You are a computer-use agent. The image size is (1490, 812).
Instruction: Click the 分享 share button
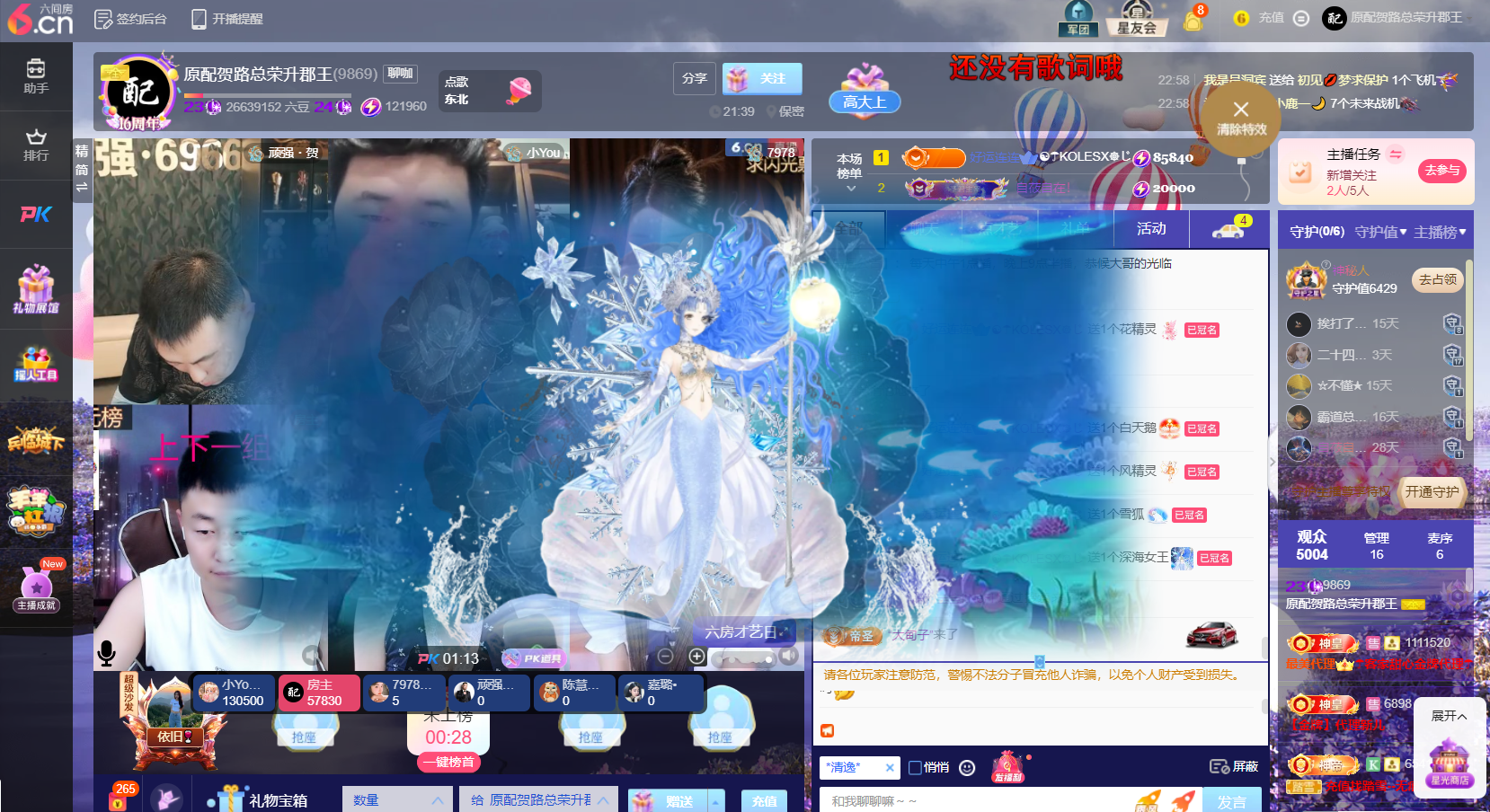tap(695, 78)
